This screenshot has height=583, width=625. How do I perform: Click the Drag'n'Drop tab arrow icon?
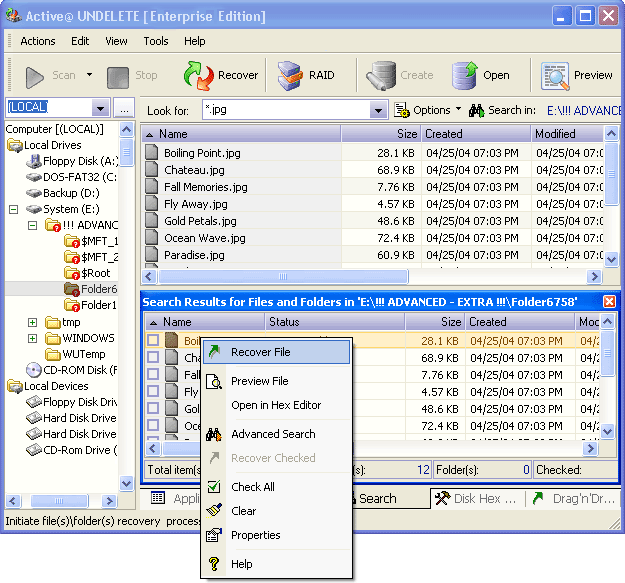coord(538,498)
